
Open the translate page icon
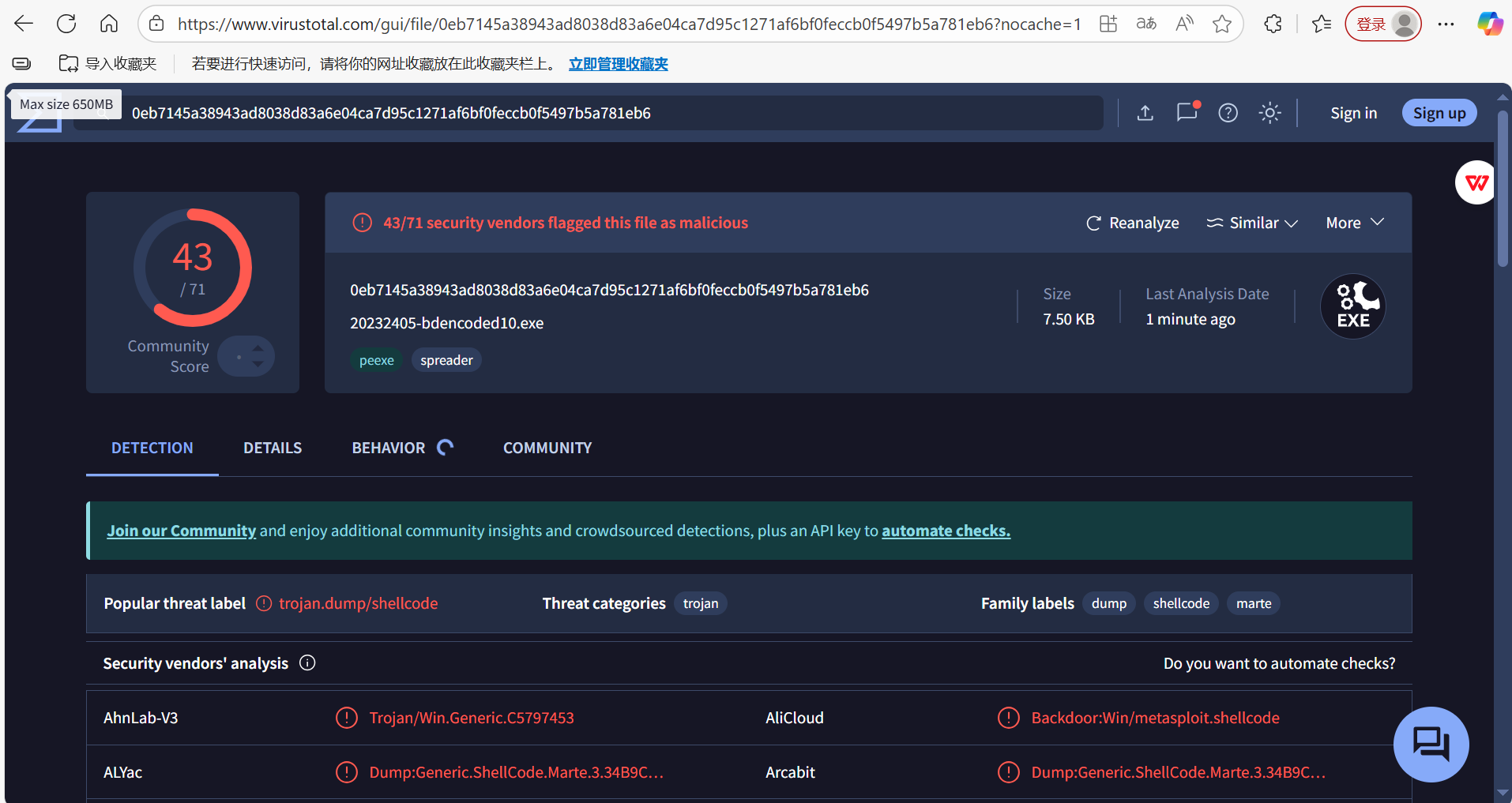click(1146, 24)
